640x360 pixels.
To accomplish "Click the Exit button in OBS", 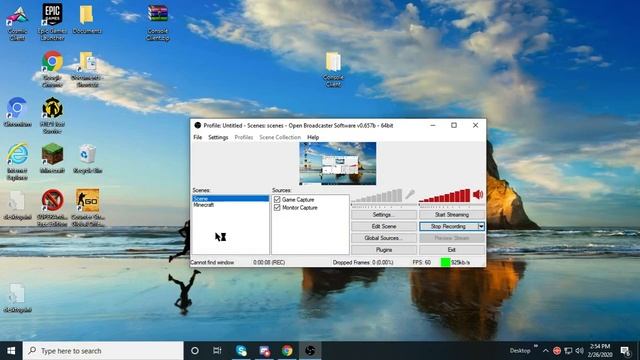I will point(452,250).
